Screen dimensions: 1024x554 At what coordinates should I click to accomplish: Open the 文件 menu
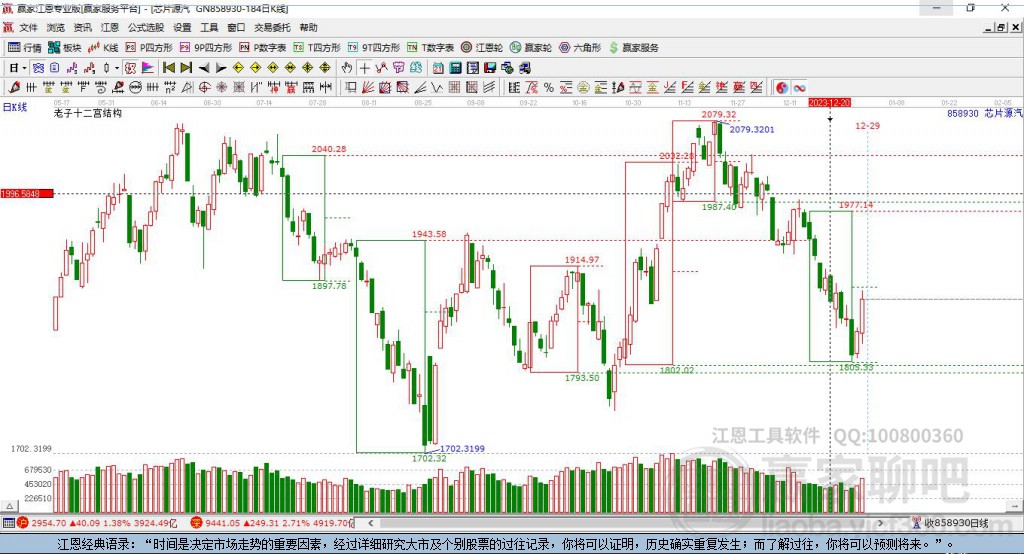coord(28,27)
